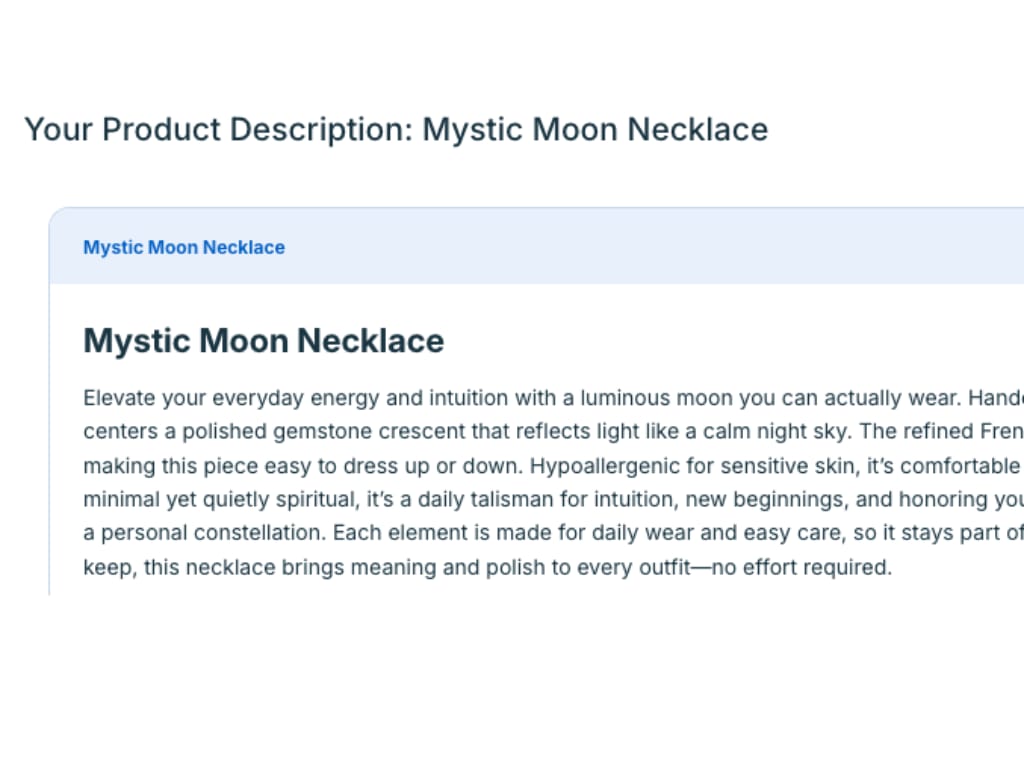Click the blue Mystic Moon Necklace tab label
Screen dimensions: 1024x768
click(x=184, y=247)
